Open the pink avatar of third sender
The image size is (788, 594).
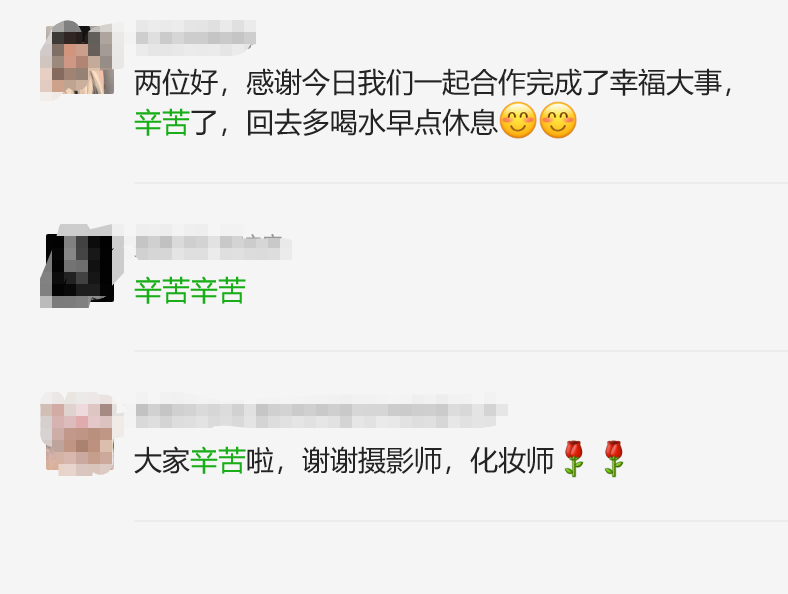pos(77,434)
